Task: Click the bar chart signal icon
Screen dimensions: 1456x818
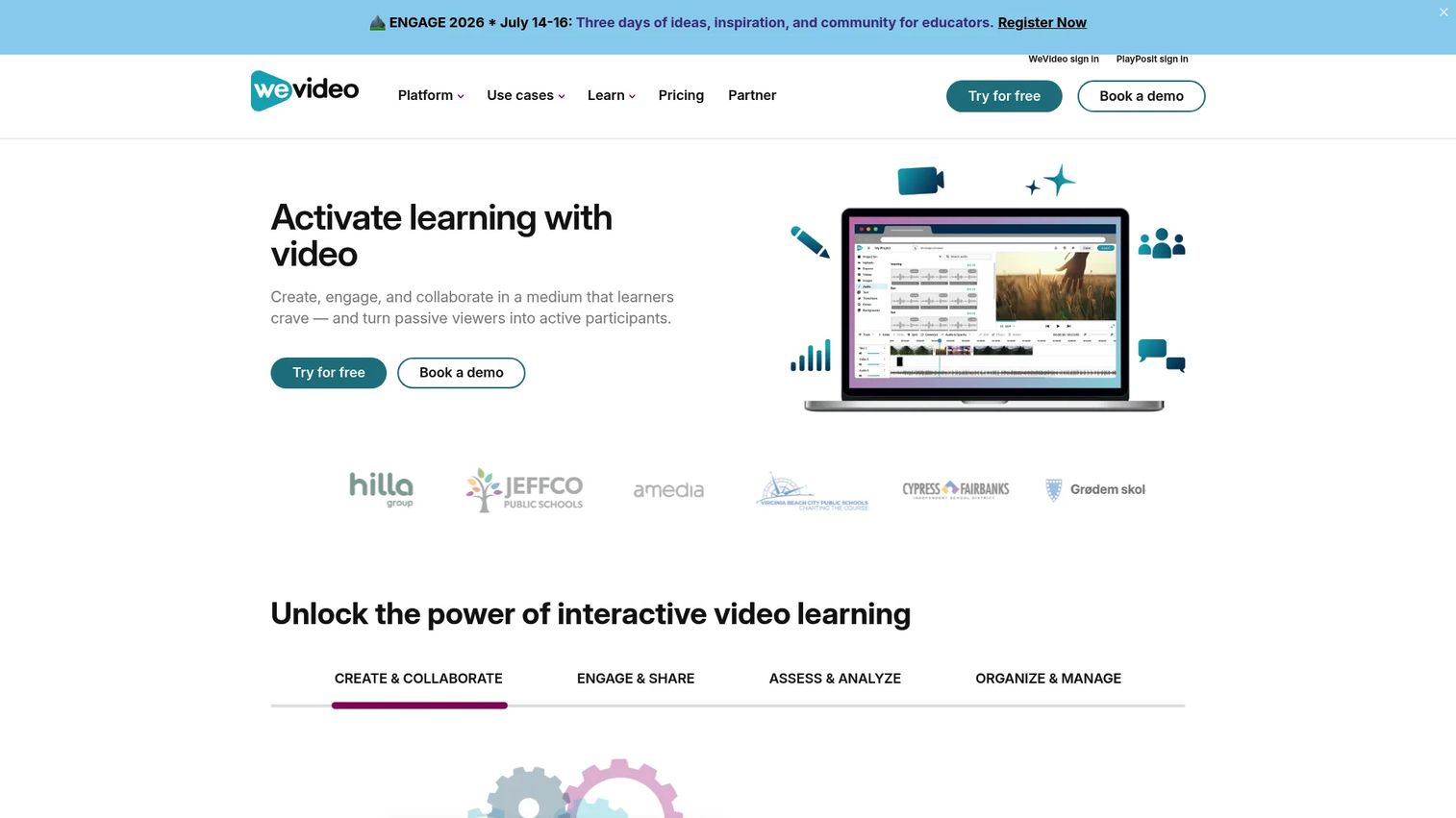Action: (811, 357)
